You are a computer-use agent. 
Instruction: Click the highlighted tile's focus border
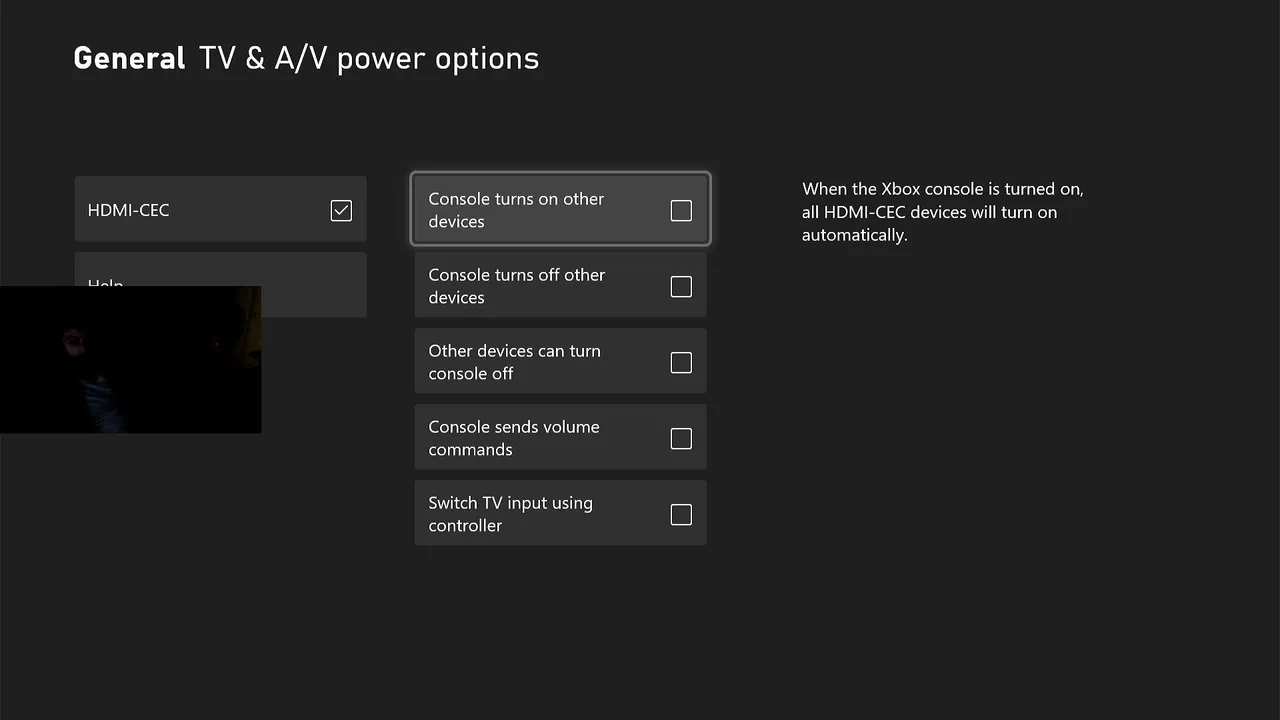560,174
